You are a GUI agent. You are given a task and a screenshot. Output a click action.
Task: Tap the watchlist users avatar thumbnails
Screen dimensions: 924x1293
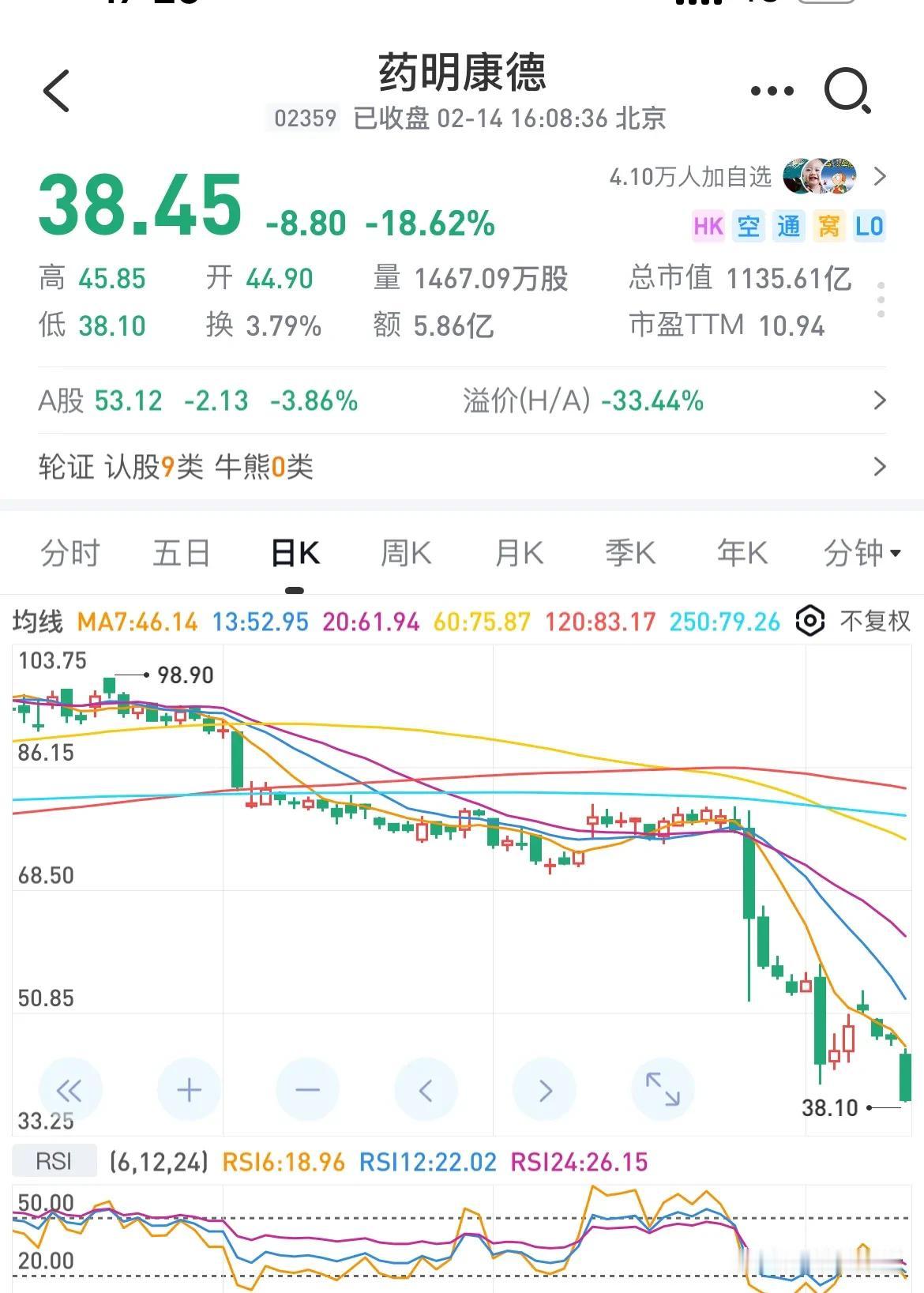pyautogui.click(x=820, y=176)
